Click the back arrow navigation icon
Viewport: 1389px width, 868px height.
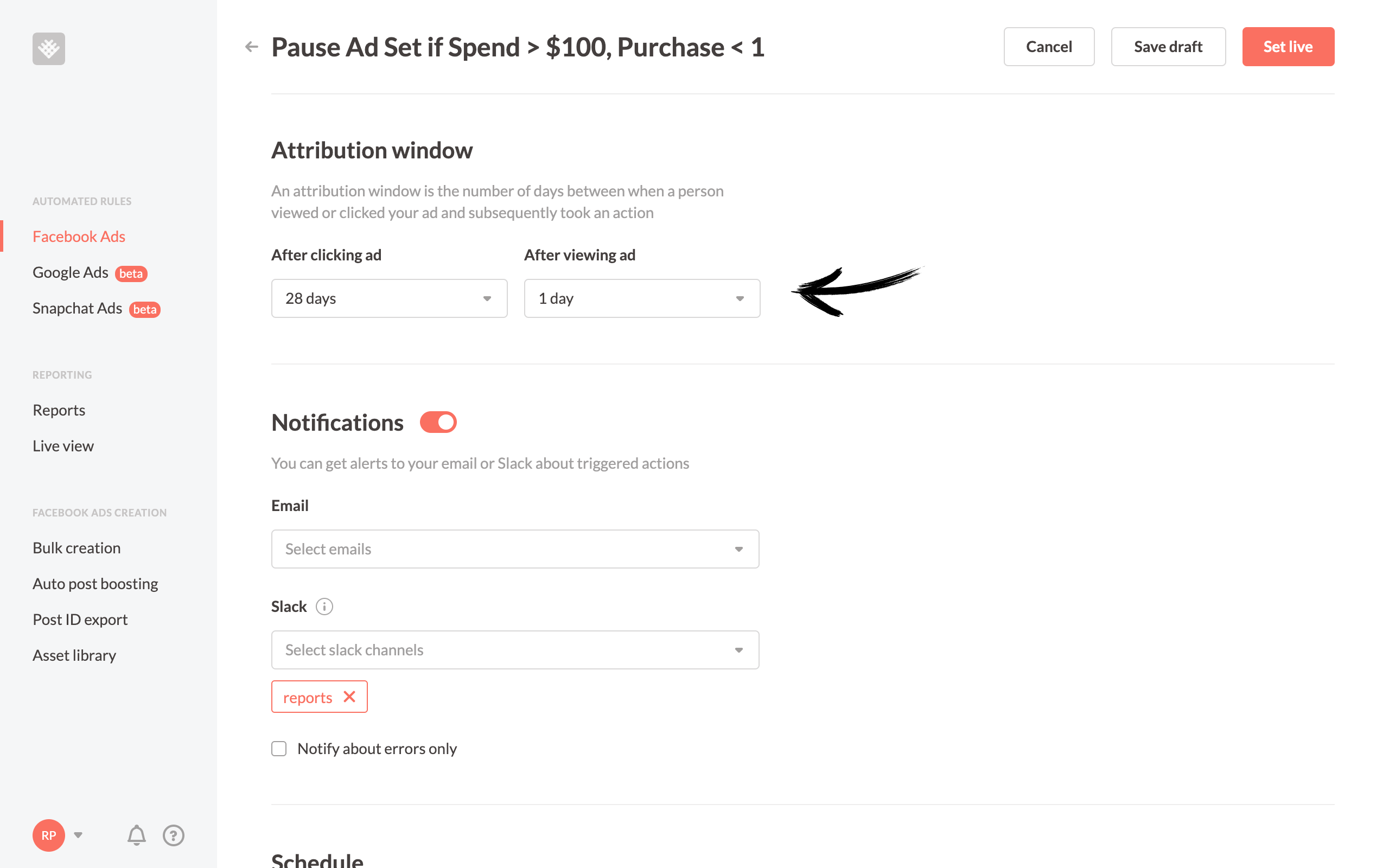coord(252,47)
